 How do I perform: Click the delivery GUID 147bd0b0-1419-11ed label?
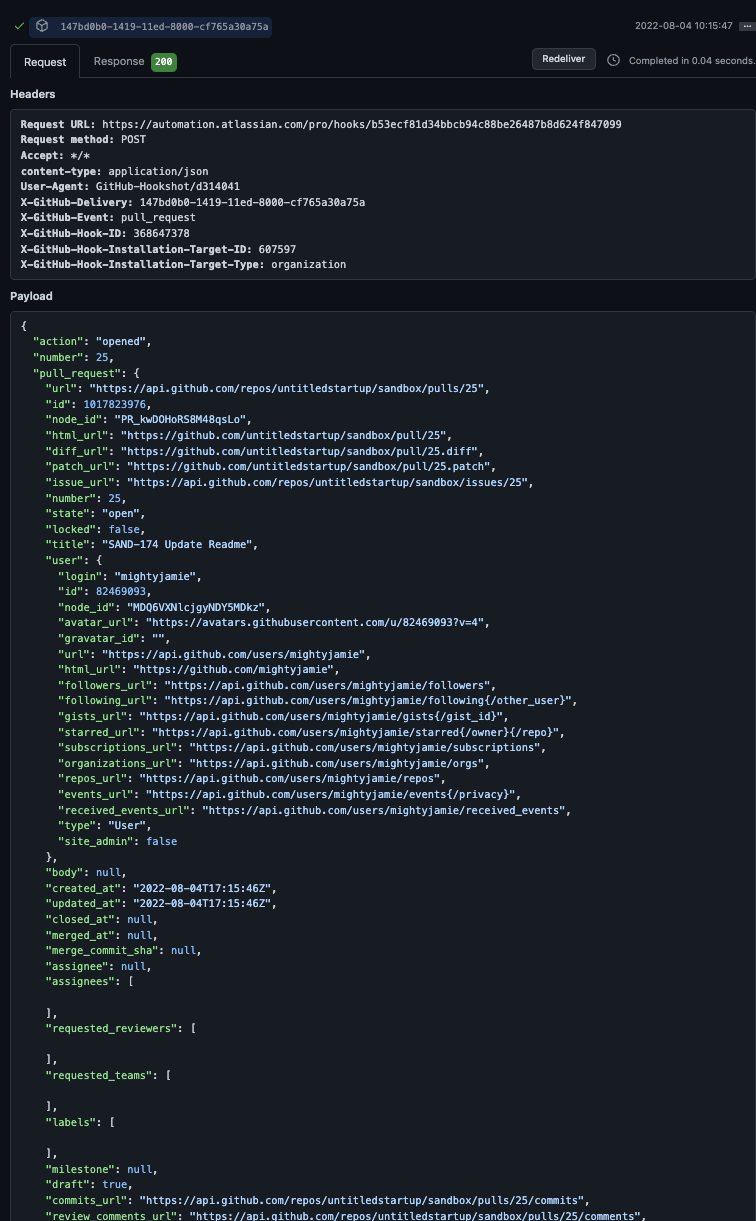pos(164,26)
